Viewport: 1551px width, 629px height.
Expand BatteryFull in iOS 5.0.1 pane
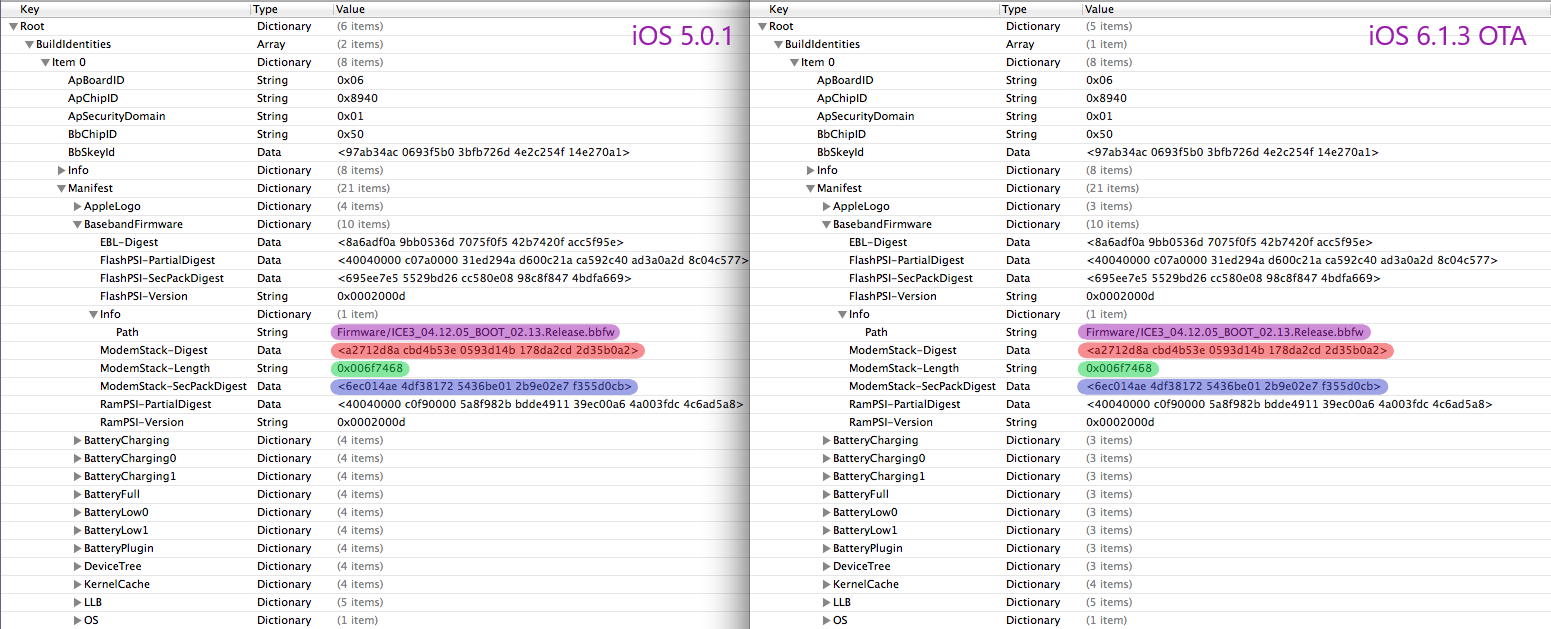(x=77, y=494)
